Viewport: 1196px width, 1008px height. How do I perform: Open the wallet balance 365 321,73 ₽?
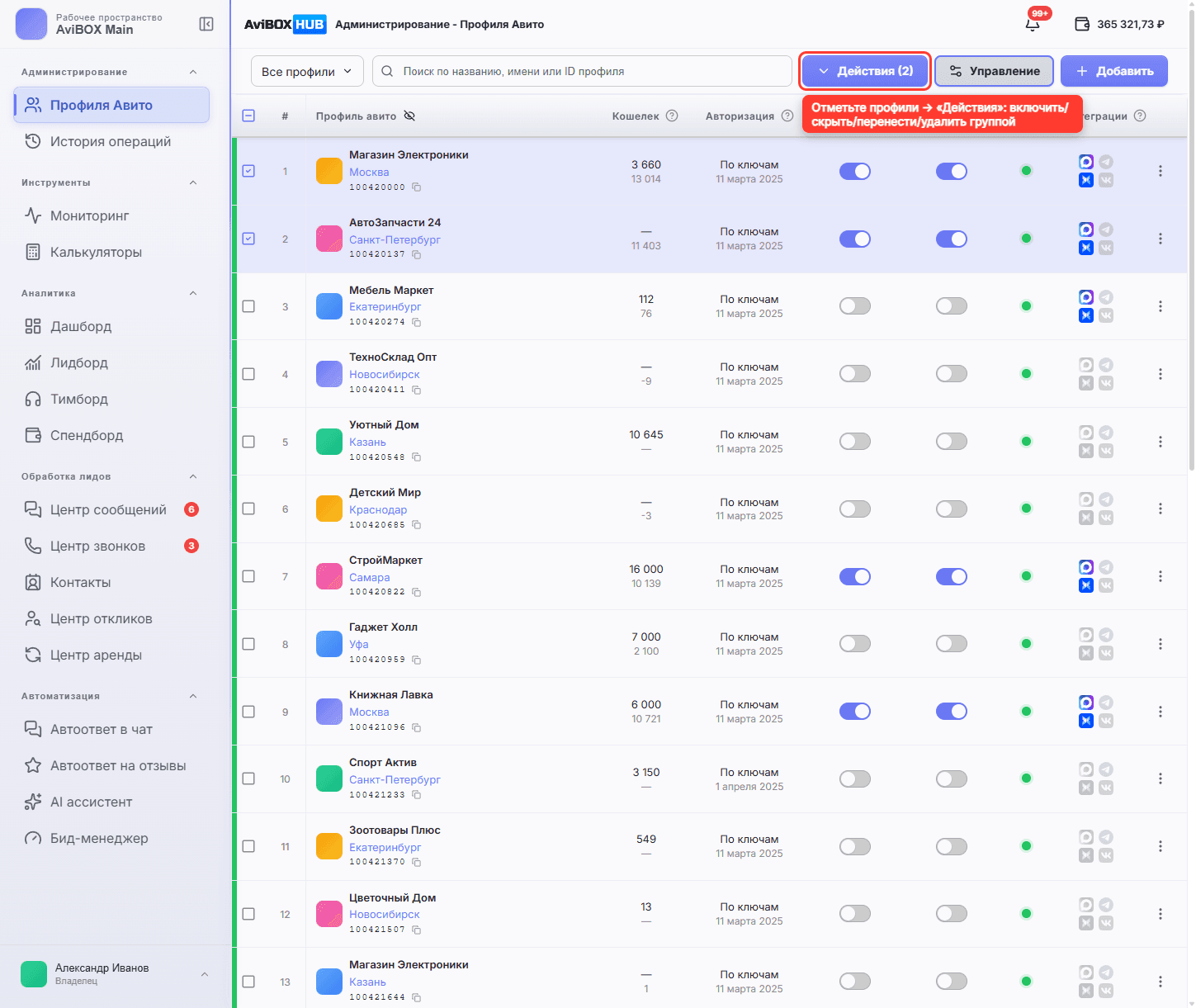(x=1119, y=24)
